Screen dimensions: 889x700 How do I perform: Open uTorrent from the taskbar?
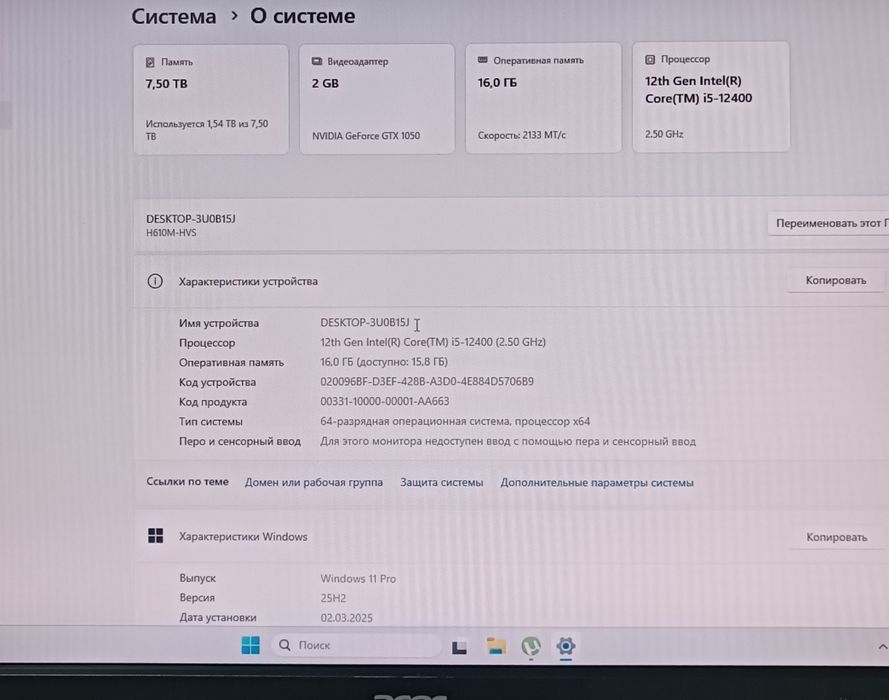click(x=531, y=646)
